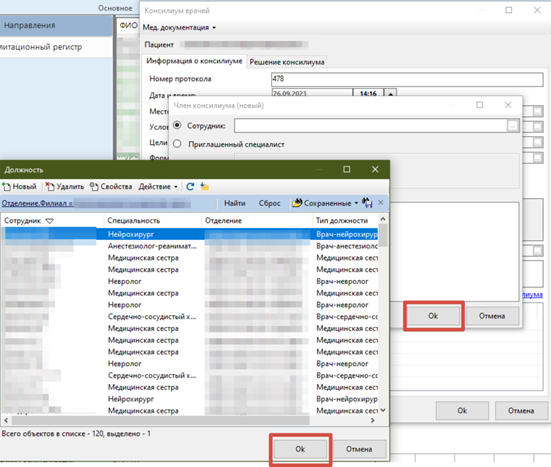Click ellipsis button in Сотрудник field
551x467 pixels.
[x=513, y=126]
